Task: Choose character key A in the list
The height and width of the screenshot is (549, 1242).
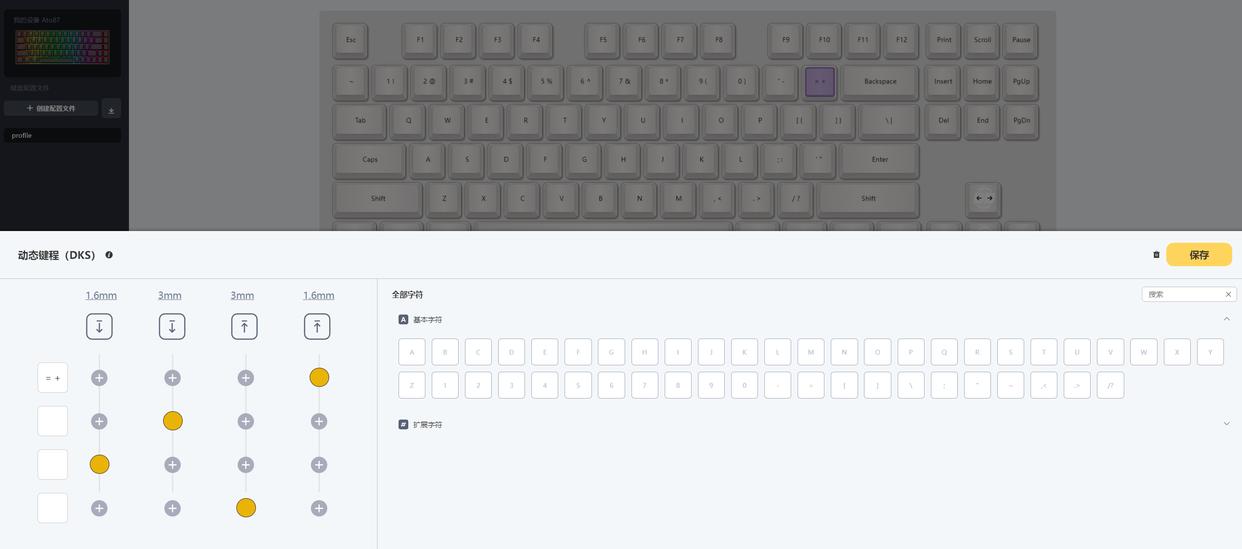Action: tap(412, 352)
